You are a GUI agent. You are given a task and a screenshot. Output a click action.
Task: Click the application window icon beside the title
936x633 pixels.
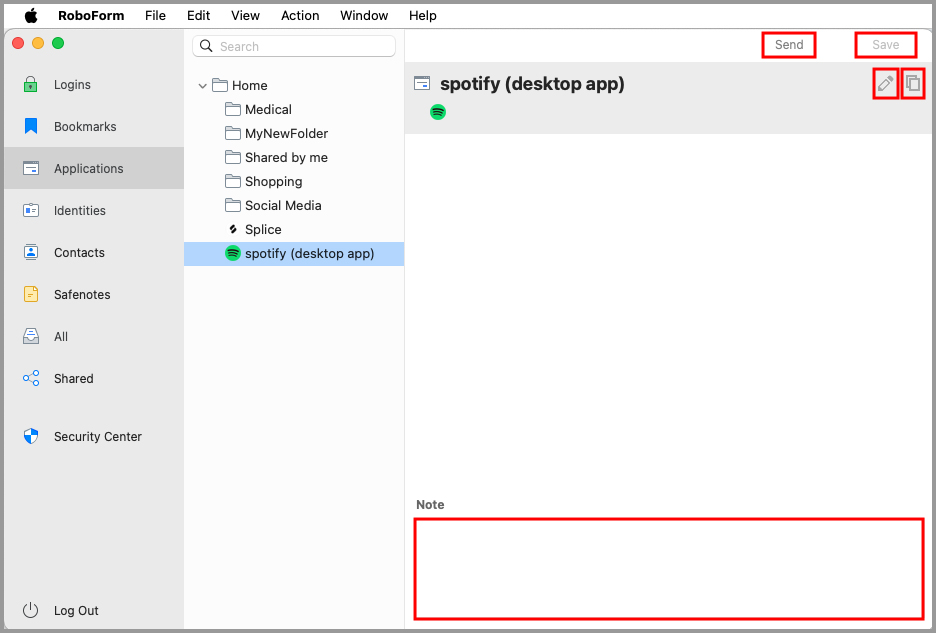pyautogui.click(x=422, y=83)
